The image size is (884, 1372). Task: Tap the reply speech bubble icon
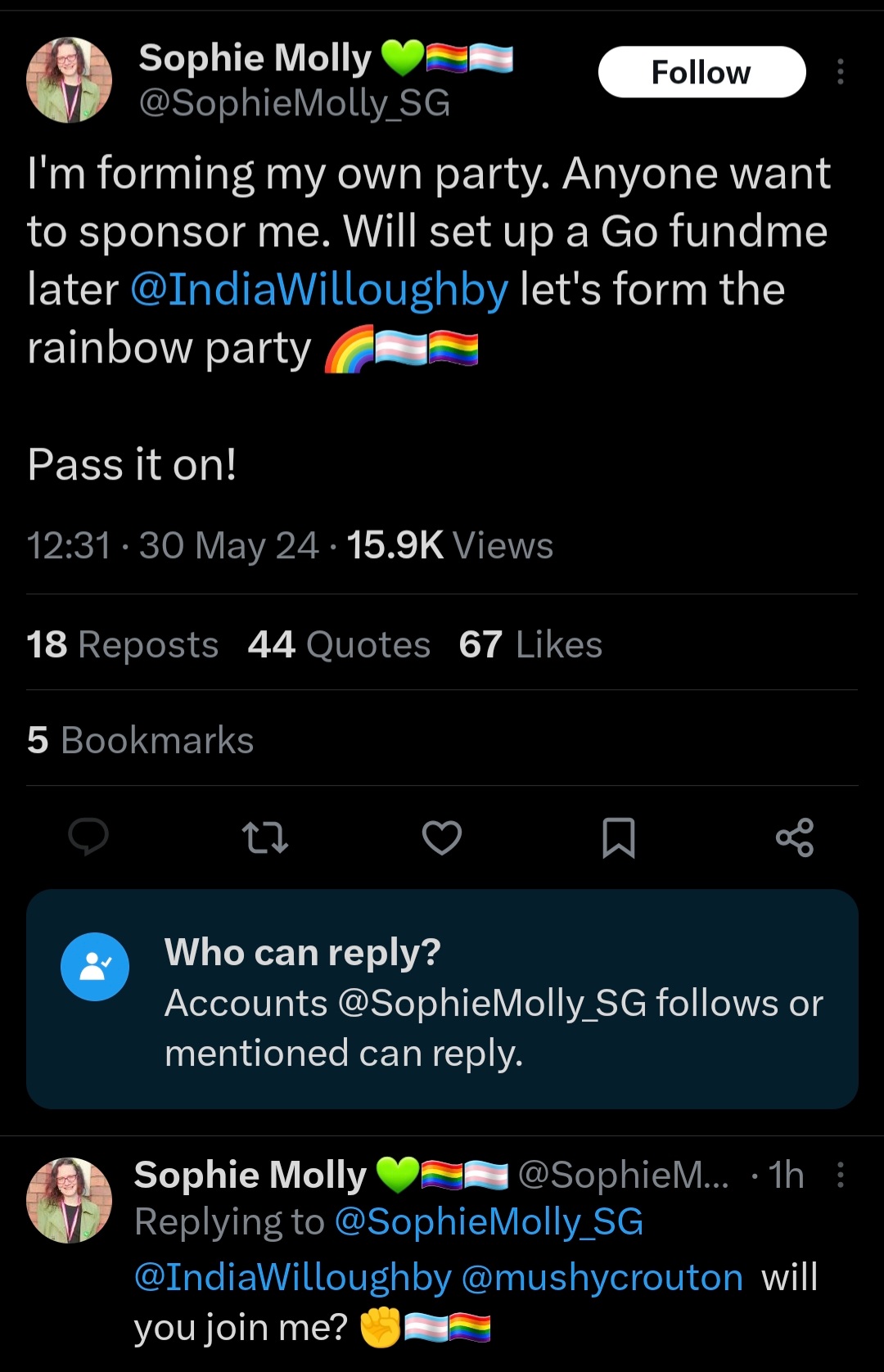(88, 837)
